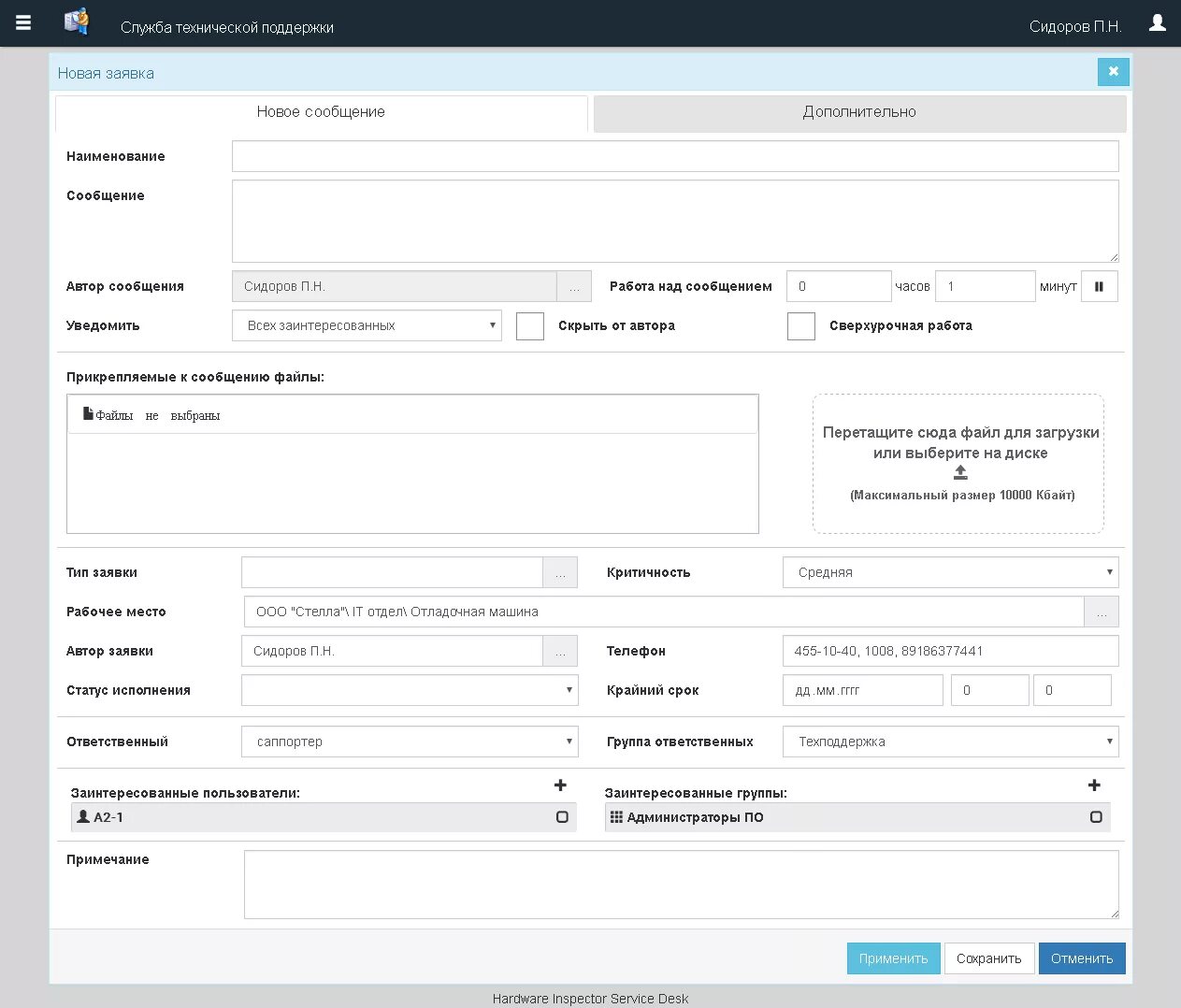Click the Сидоров П.Н. username in header

(x=1075, y=26)
